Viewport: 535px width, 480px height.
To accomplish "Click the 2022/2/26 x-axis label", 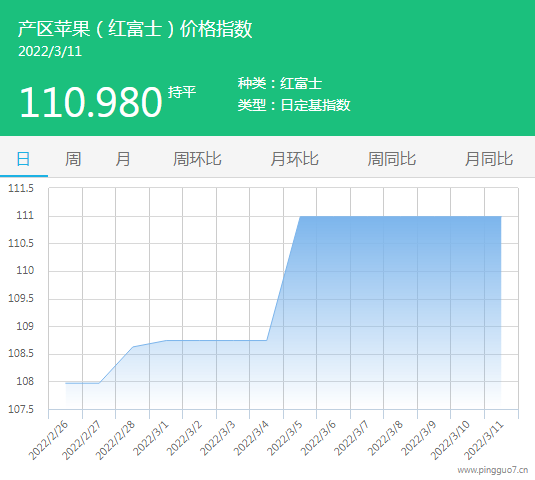I will pos(48,440).
